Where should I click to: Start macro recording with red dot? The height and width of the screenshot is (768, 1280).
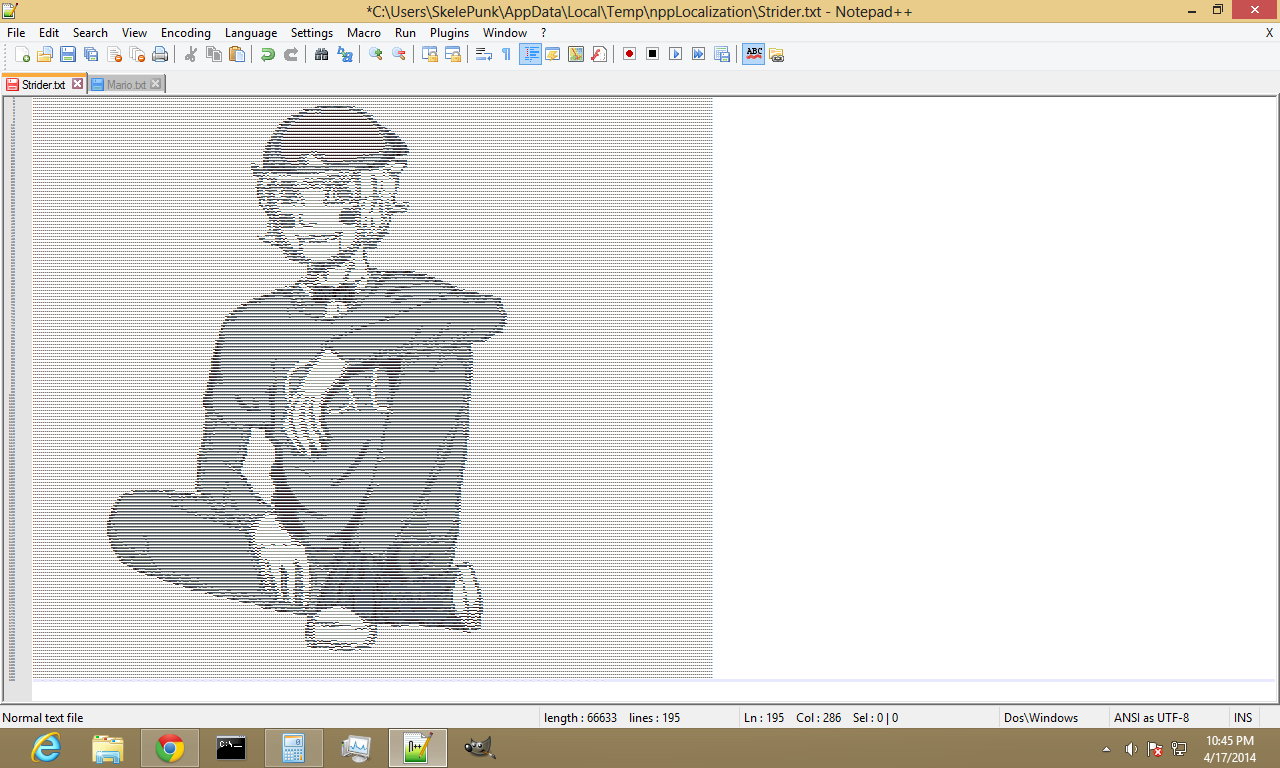(630, 54)
